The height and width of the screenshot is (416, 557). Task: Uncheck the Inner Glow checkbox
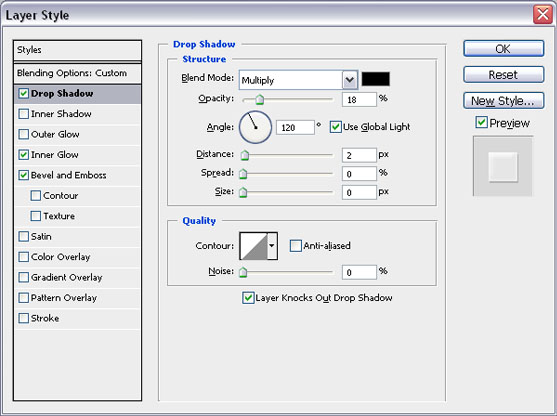point(23,155)
